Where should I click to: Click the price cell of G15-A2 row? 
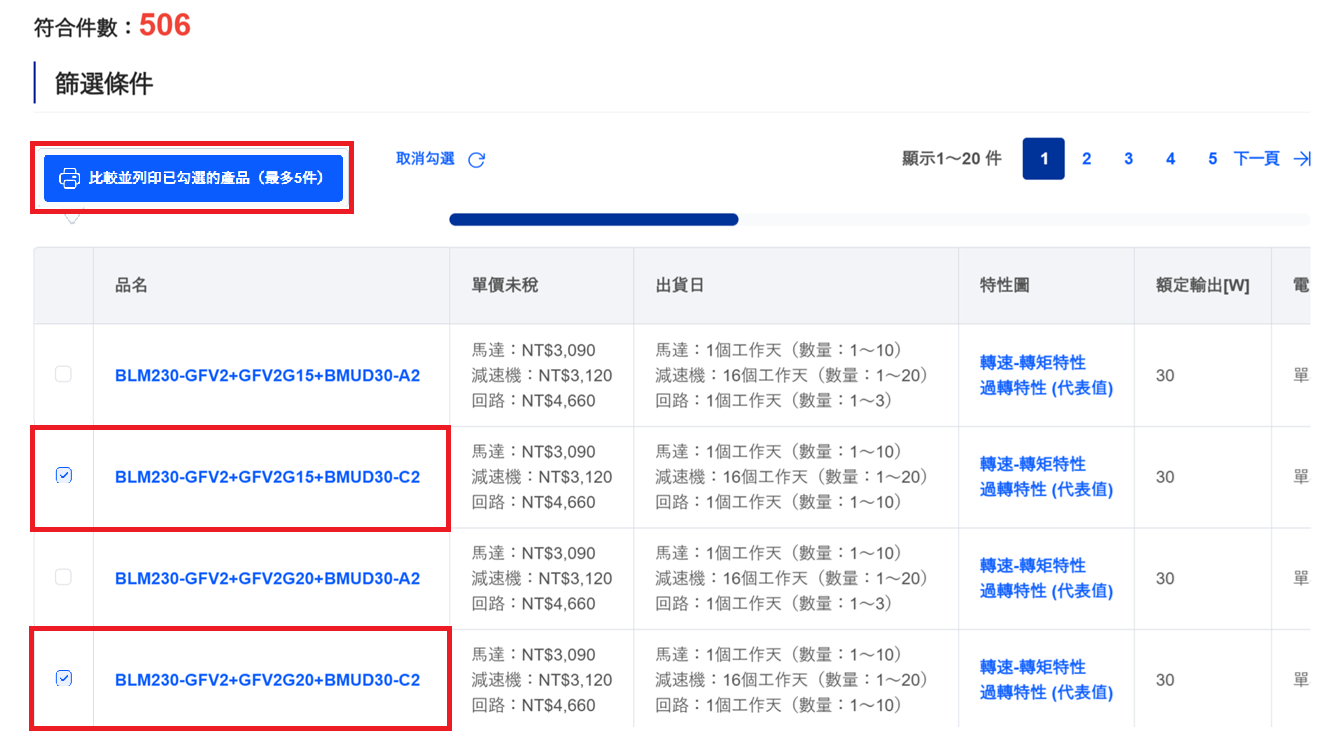(x=542, y=375)
